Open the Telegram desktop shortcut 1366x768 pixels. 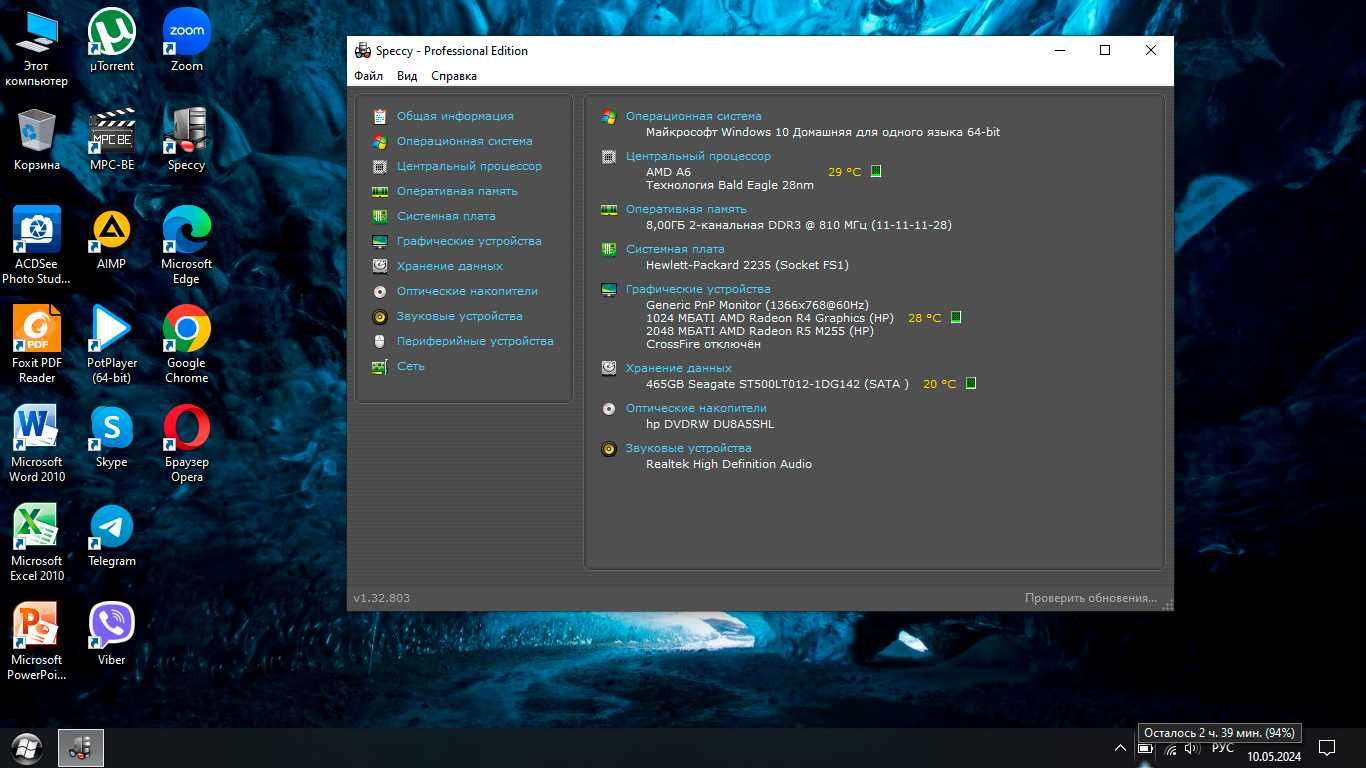click(112, 535)
